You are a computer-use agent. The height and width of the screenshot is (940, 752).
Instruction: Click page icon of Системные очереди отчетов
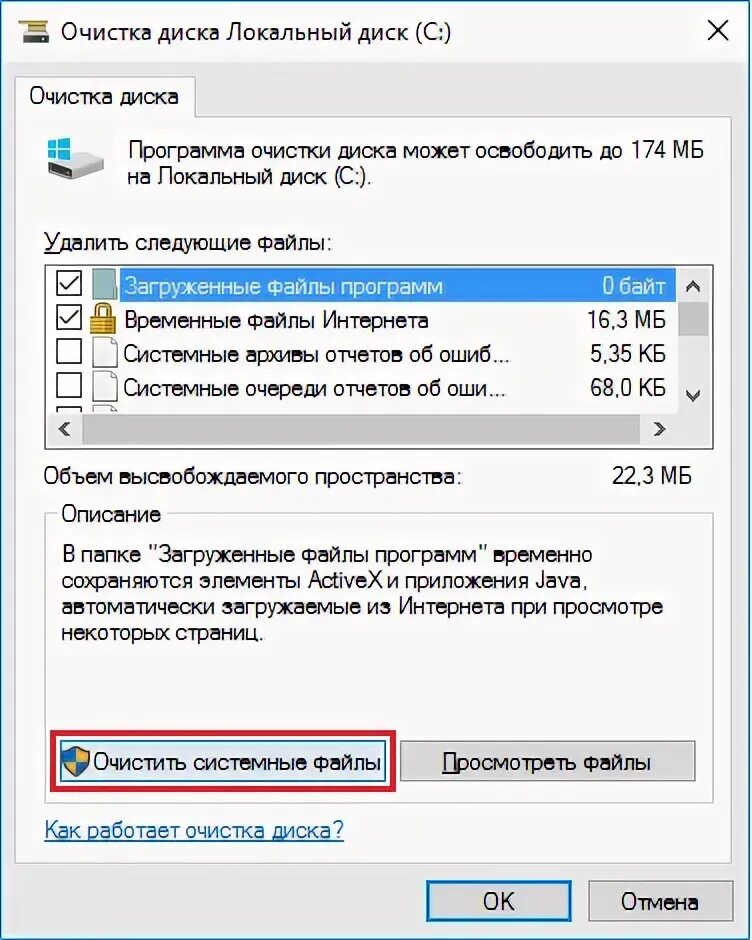point(104,387)
